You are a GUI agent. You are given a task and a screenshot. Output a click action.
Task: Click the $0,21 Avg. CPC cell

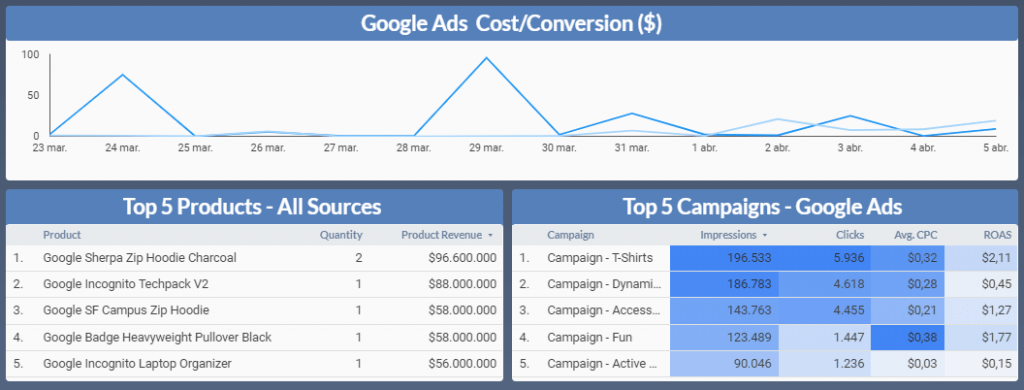pyautogui.click(x=908, y=310)
